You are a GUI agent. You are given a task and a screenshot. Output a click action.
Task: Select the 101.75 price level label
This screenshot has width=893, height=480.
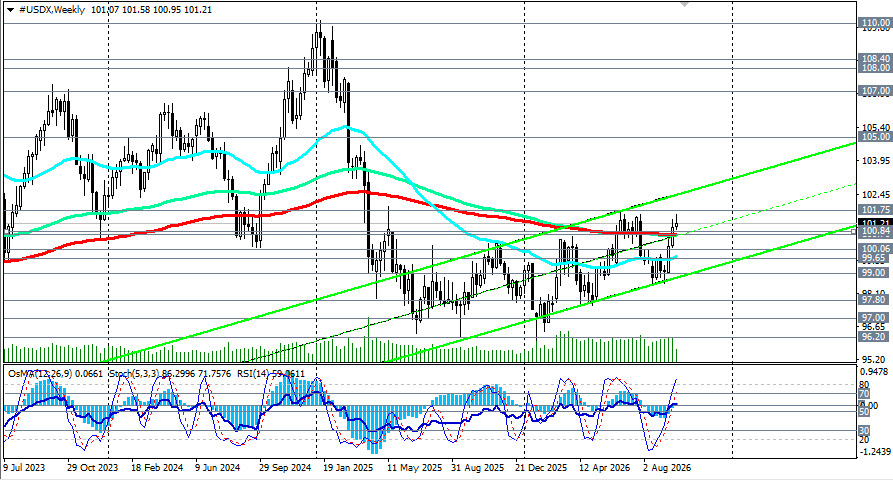tap(875, 210)
